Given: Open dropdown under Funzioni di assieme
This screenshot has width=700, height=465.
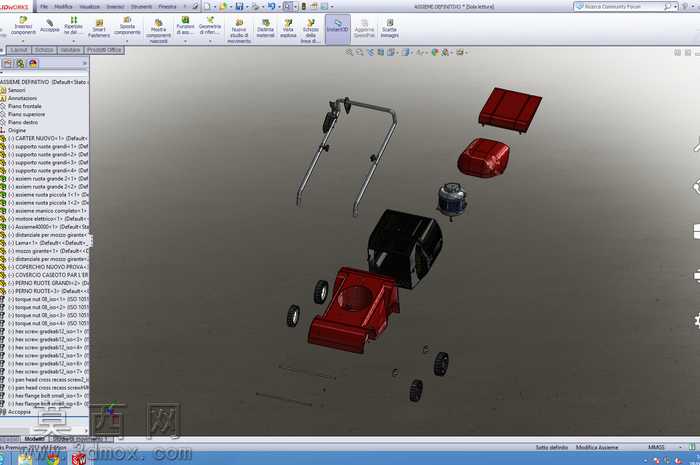Looking at the screenshot, I should click(x=185, y=41).
